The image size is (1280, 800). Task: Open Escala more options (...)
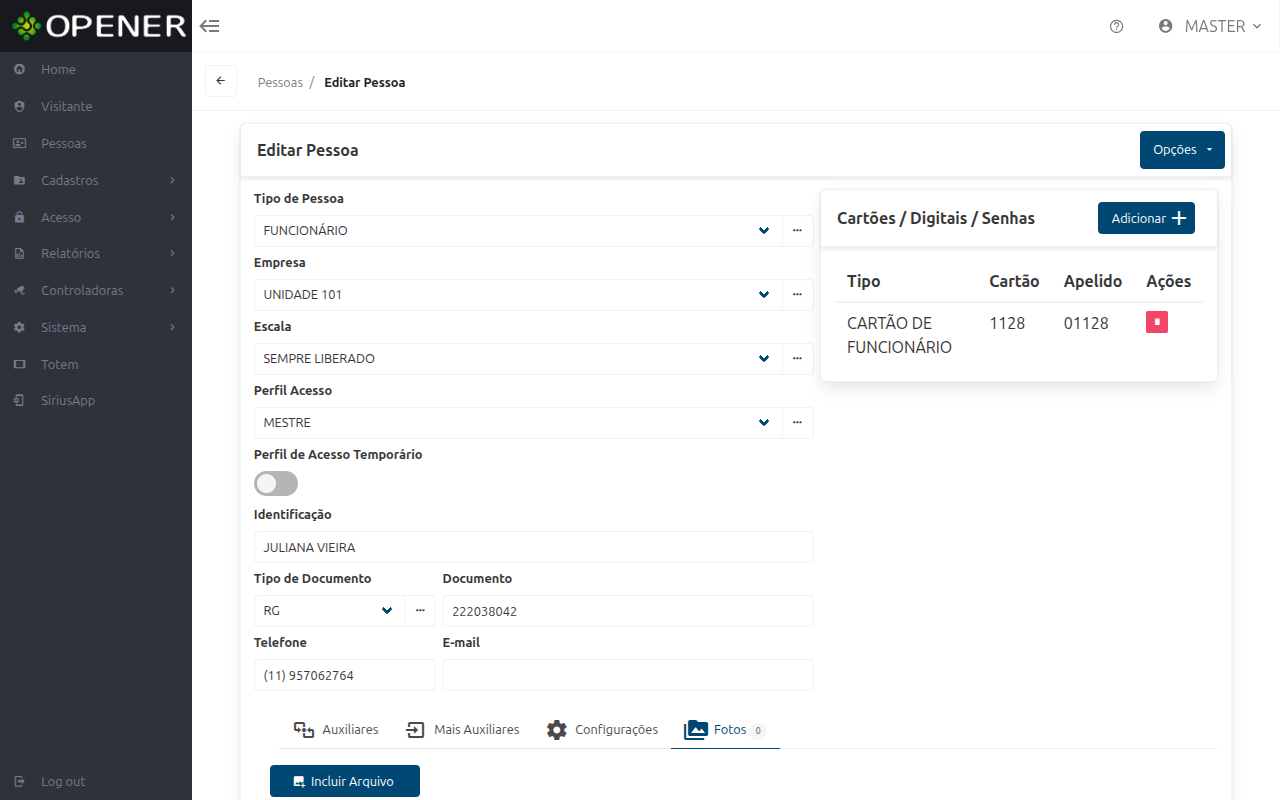[797, 359]
